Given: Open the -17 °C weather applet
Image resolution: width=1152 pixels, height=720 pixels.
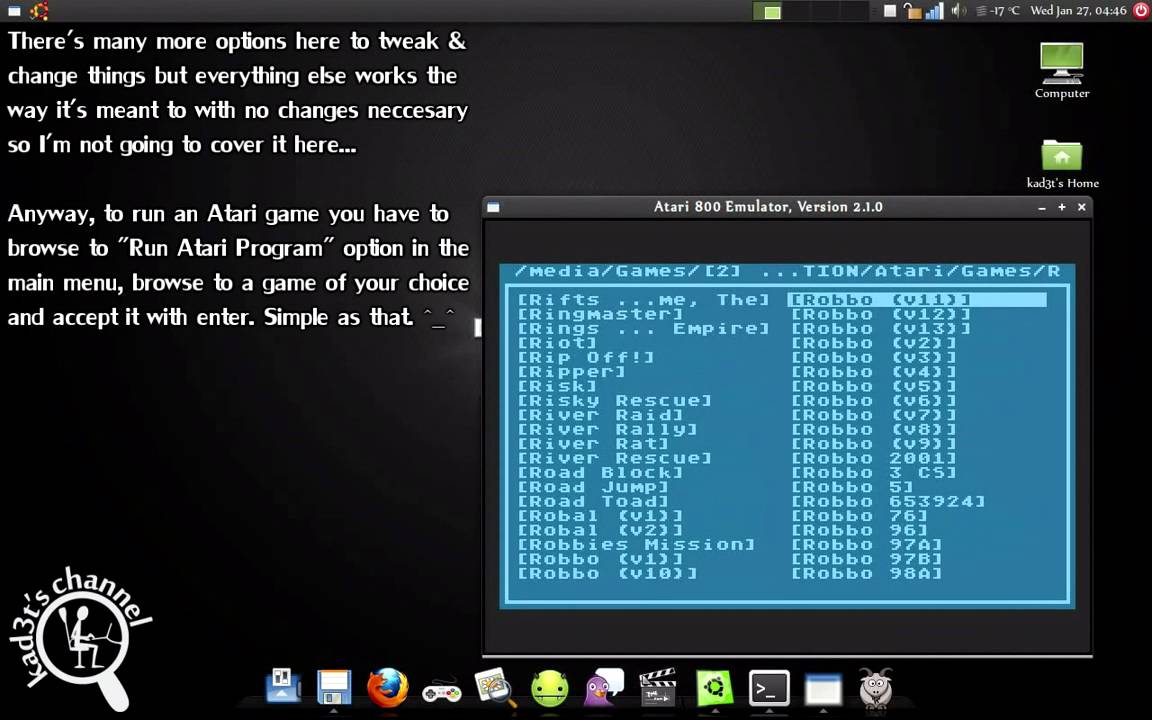Looking at the screenshot, I should [998, 10].
